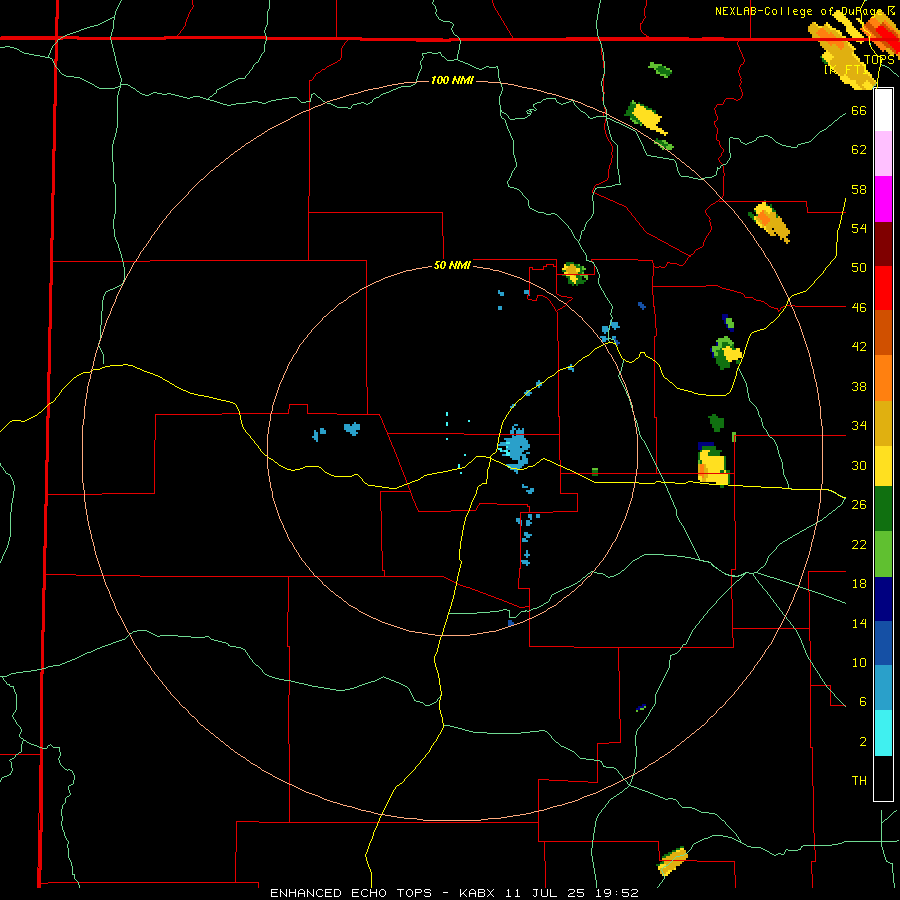The height and width of the screenshot is (900, 900).
Task: Select the bright yellow legend swatch
Action: (883, 466)
